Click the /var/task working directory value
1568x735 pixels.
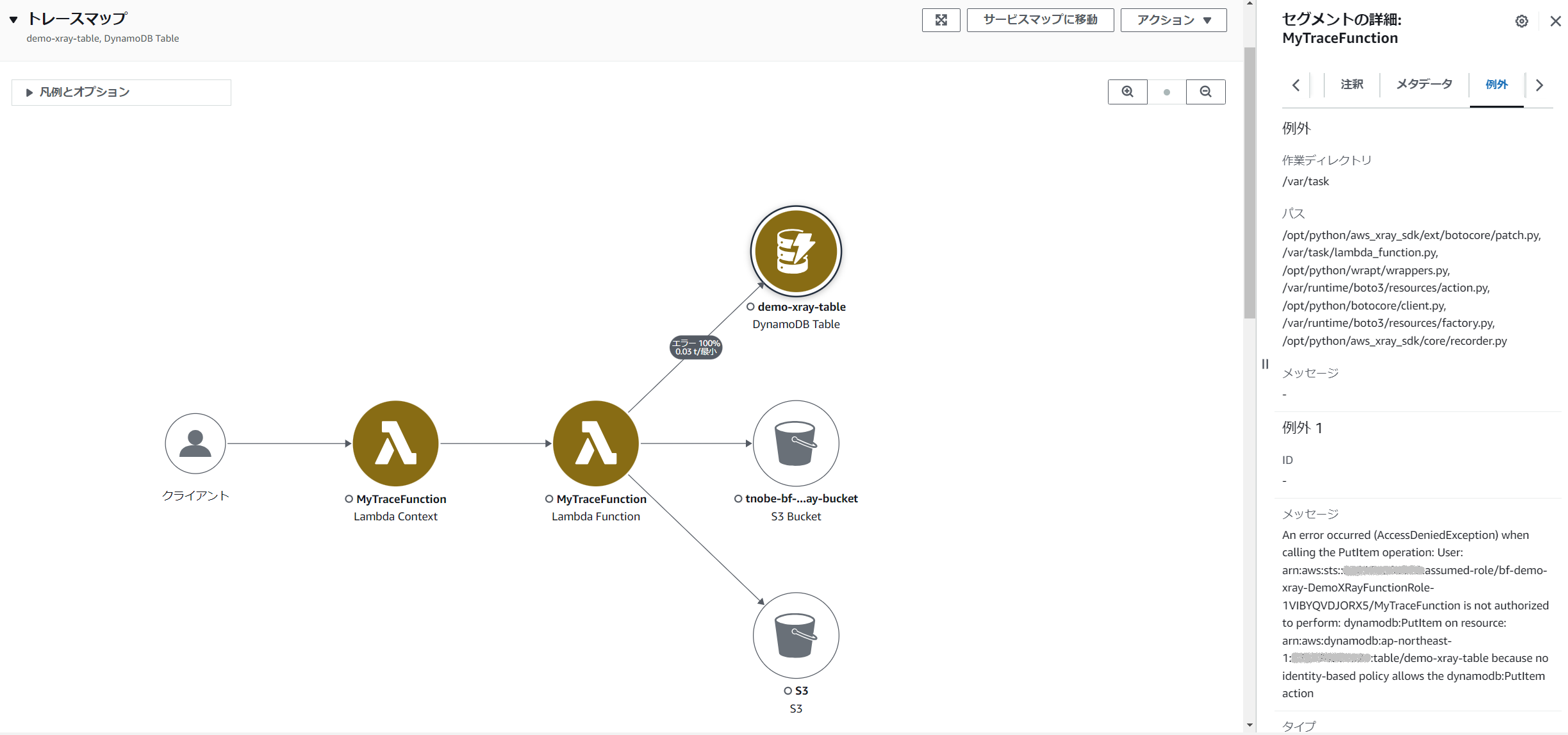click(x=1305, y=181)
